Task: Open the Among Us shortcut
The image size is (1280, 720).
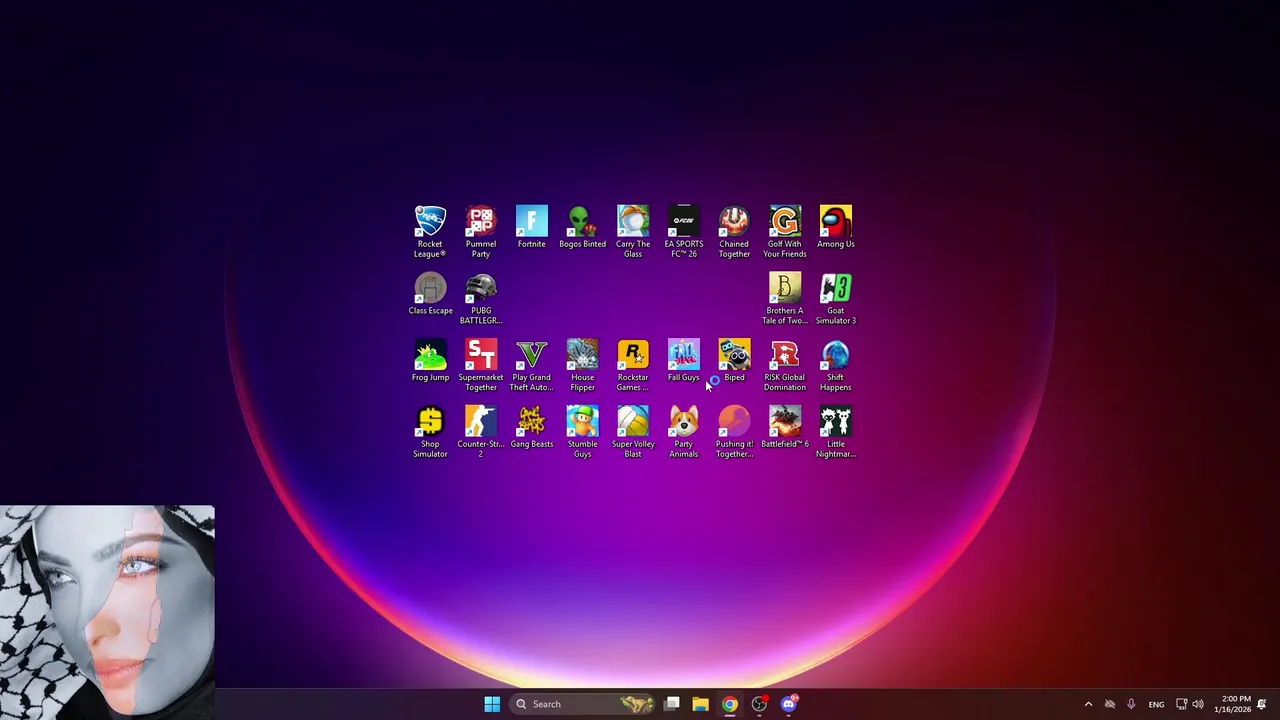Action: click(x=836, y=227)
